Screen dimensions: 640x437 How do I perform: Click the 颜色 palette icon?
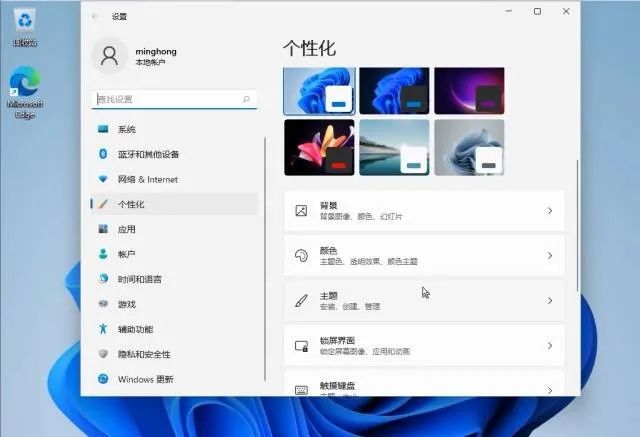pos(301,255)
